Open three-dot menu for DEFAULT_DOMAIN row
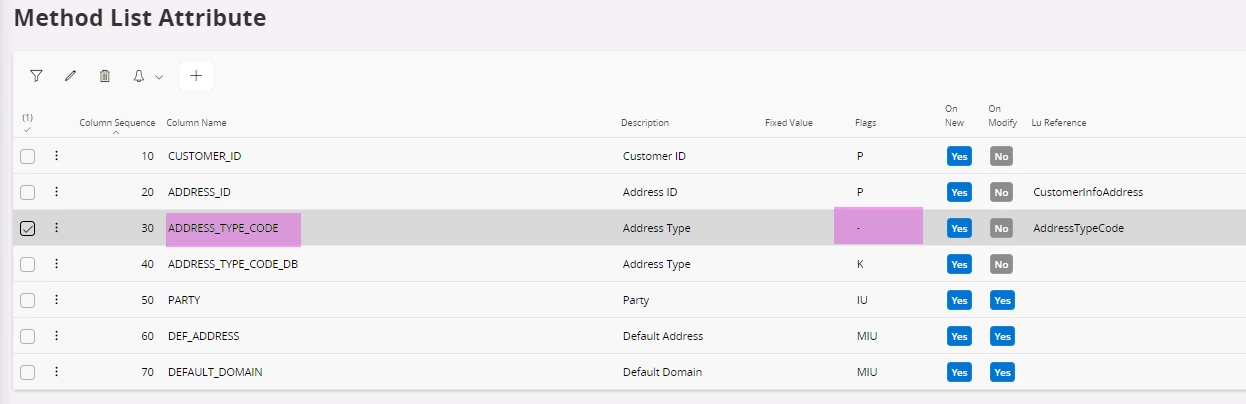 click(57, 372)
